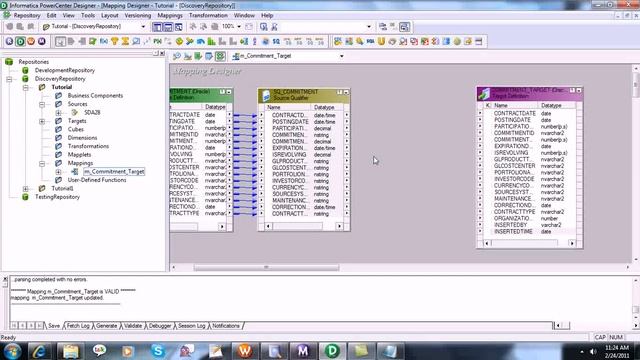Collapse the Tutorial folder node
Viewport: 640px width, 360px height.
pyautogui.click(x=26, y=87)
